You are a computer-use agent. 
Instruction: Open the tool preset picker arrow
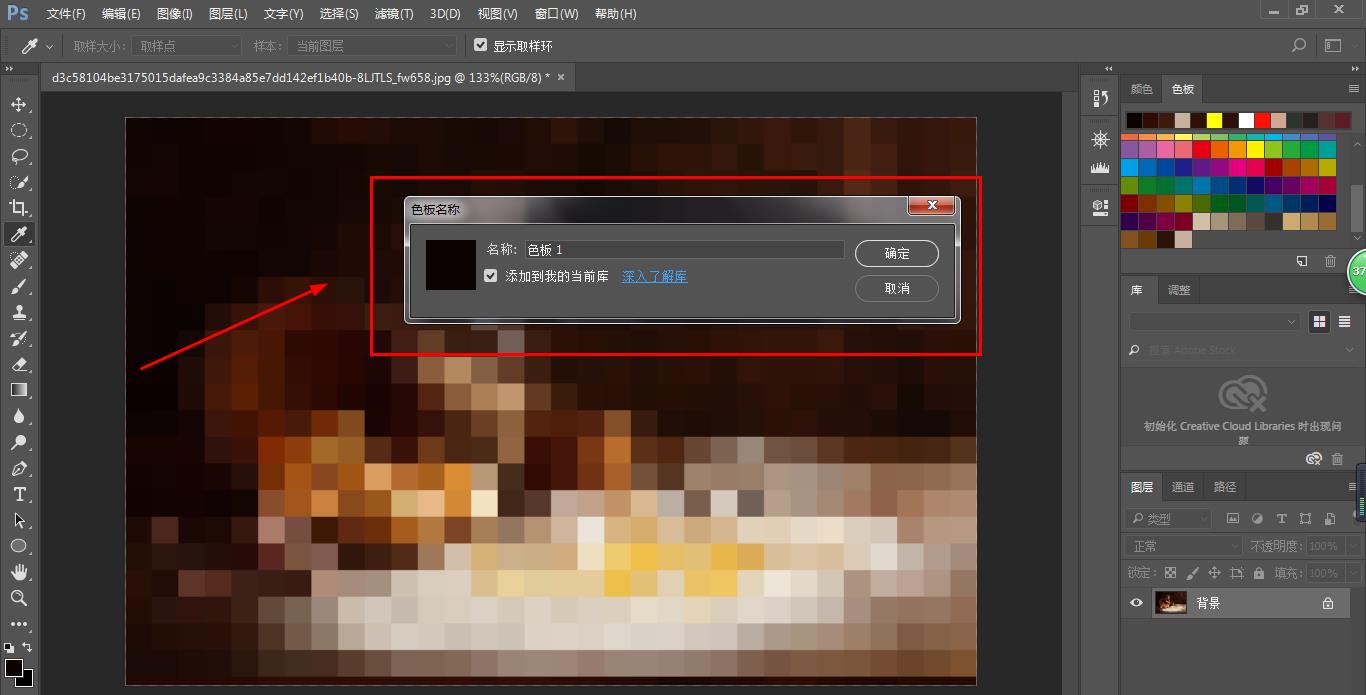pyautogui.click(x=51, y=46)
